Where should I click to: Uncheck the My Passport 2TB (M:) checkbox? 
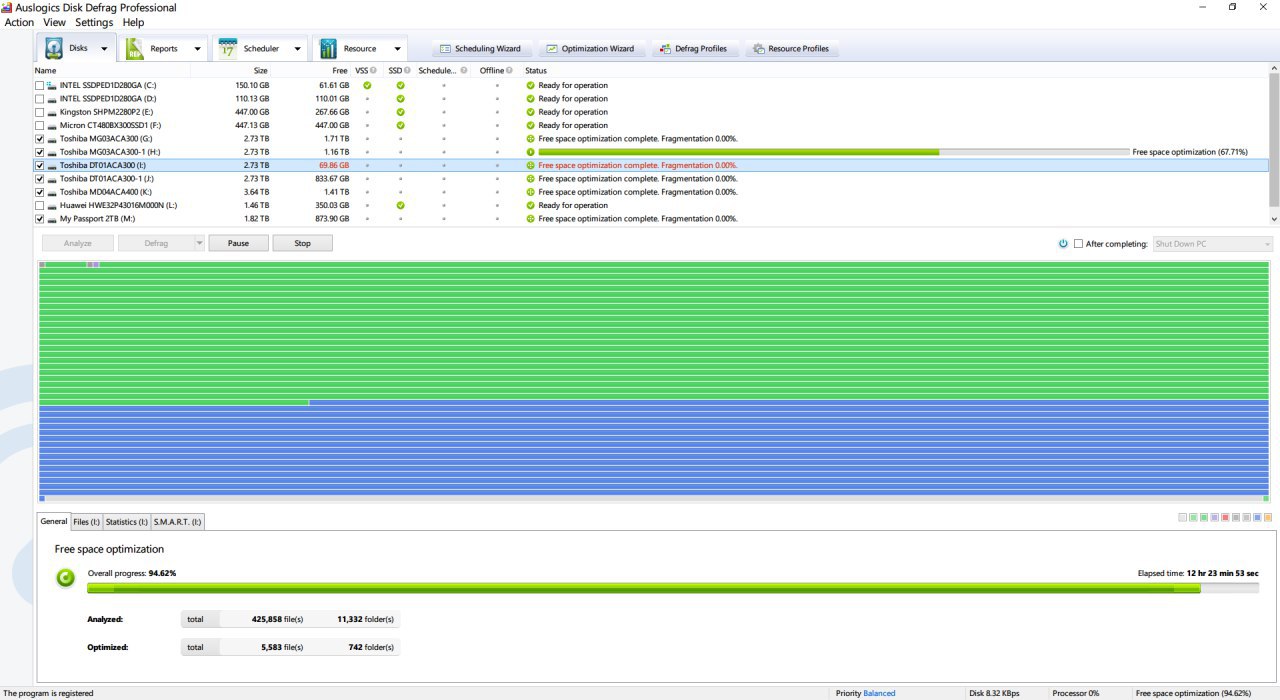(x=39, y=218)
